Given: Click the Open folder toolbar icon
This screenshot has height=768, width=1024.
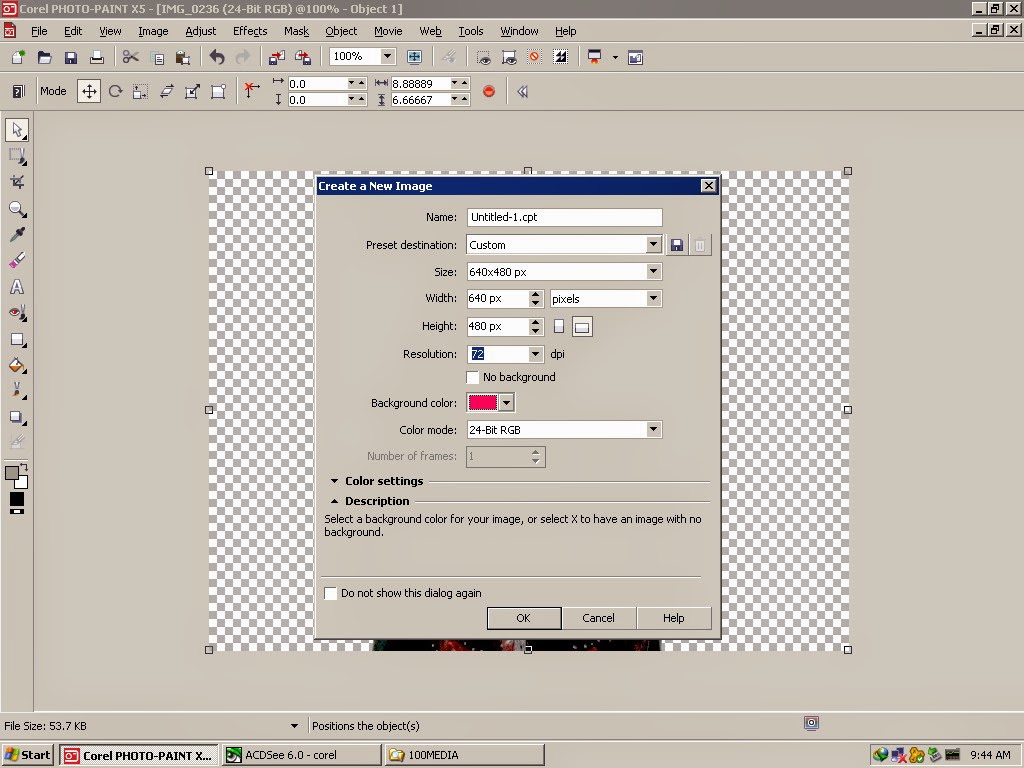Looking at the screenshot, I should [x=44, y=57].
